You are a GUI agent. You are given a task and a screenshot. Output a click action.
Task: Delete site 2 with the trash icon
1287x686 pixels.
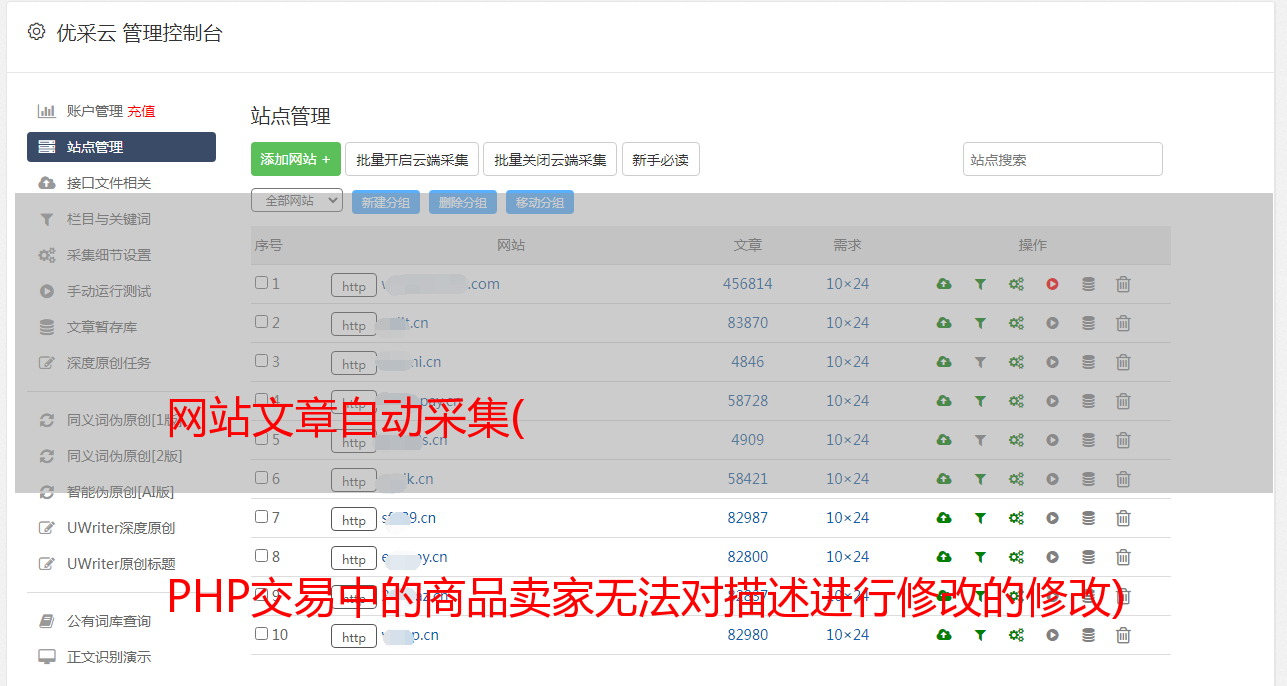click(x=1123, y=323)
